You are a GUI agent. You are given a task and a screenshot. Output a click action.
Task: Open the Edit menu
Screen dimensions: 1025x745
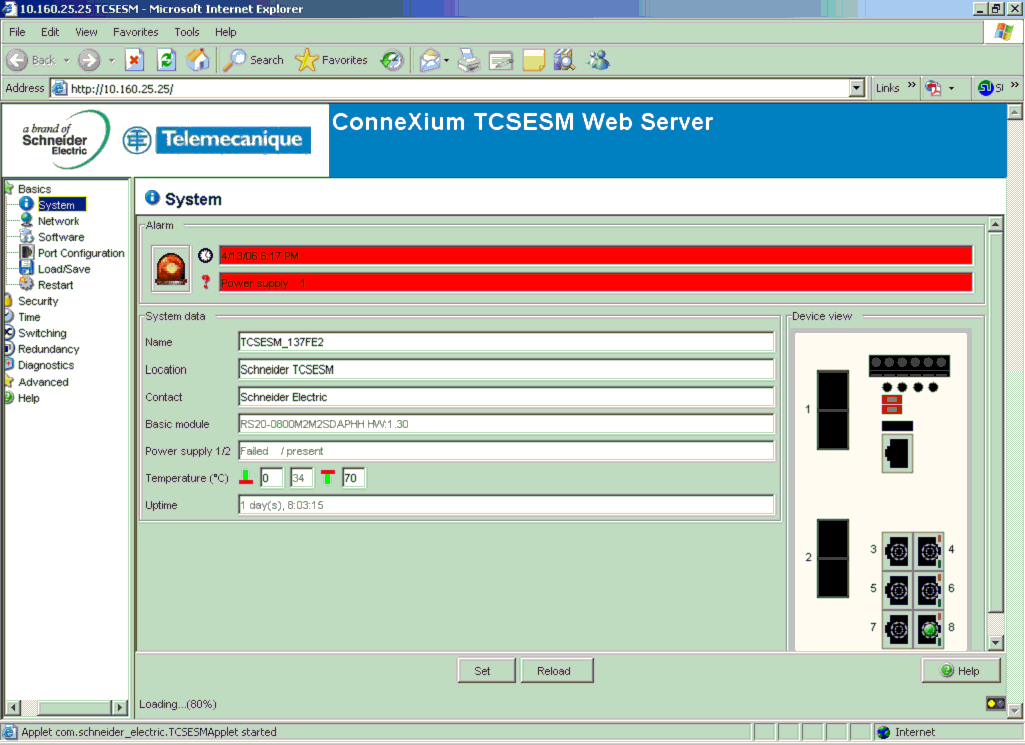[x=50, y=32]
